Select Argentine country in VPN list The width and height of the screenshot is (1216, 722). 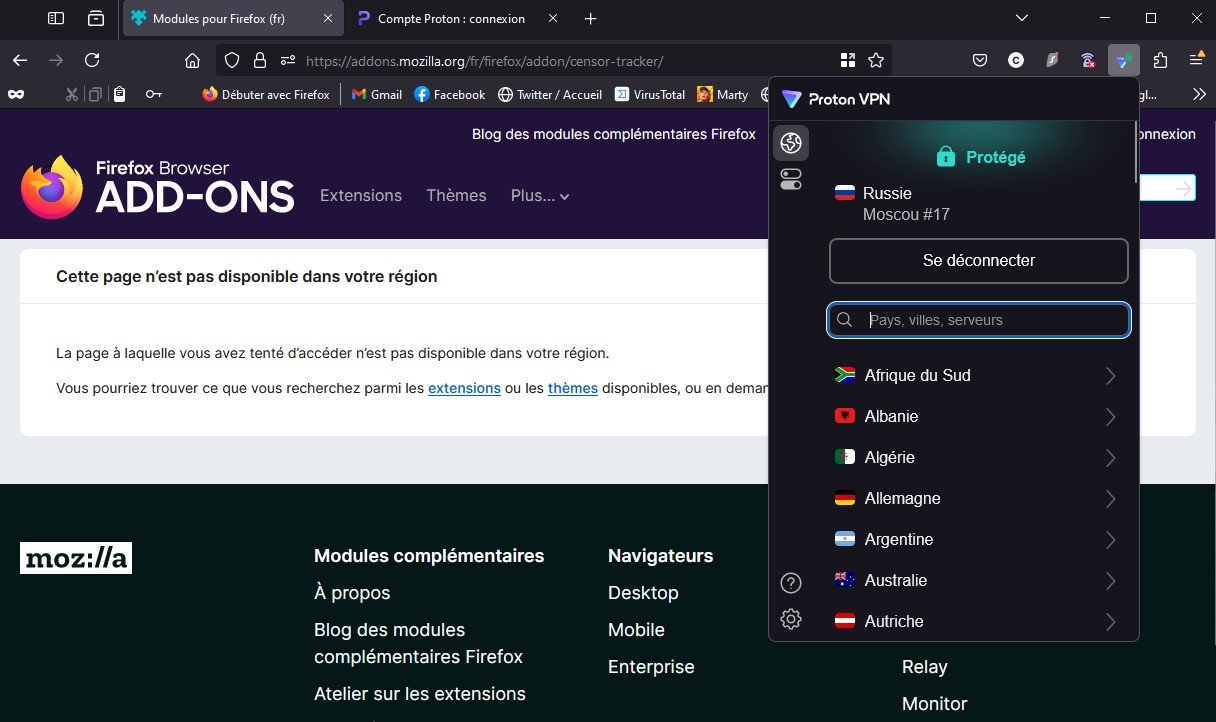click(899, 539)
